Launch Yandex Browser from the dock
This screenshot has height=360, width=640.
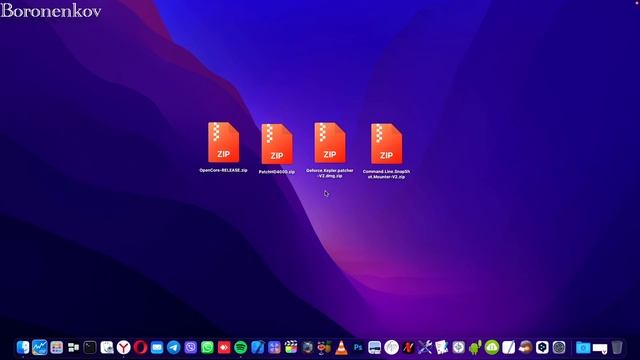coord(123,347)
